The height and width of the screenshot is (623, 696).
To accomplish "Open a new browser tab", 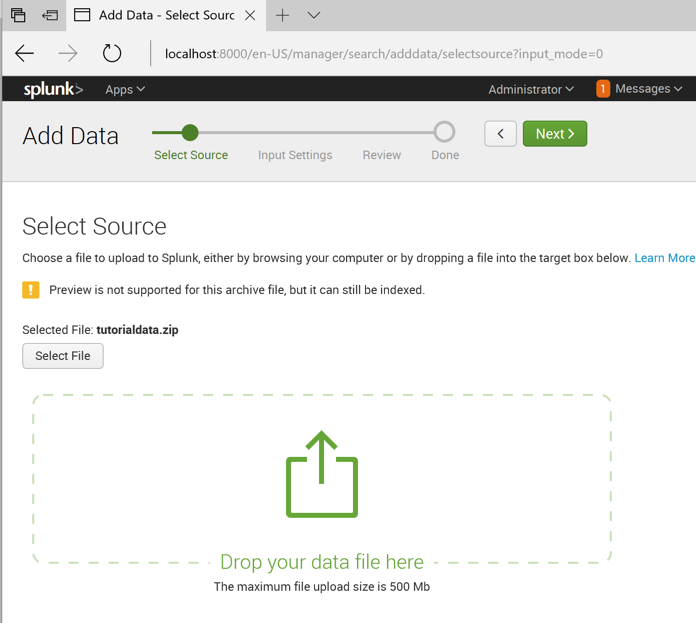I will tap(283, 16).
